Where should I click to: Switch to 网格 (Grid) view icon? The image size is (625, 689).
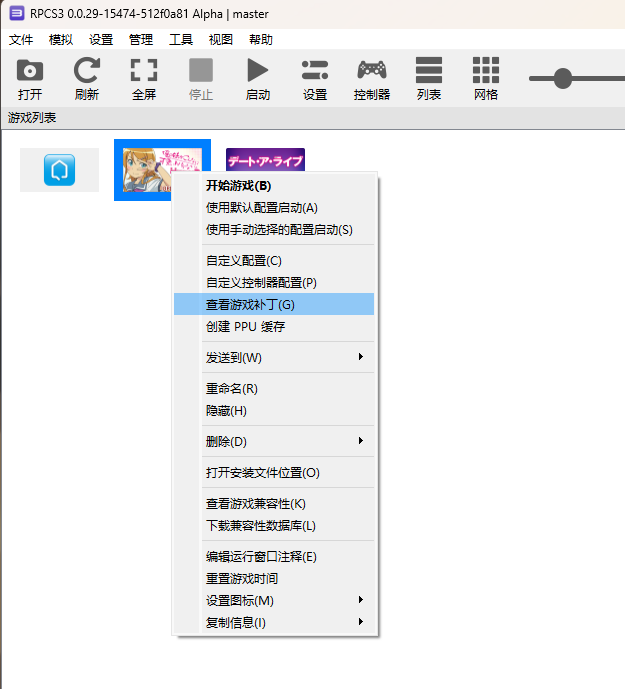(486, 71)
